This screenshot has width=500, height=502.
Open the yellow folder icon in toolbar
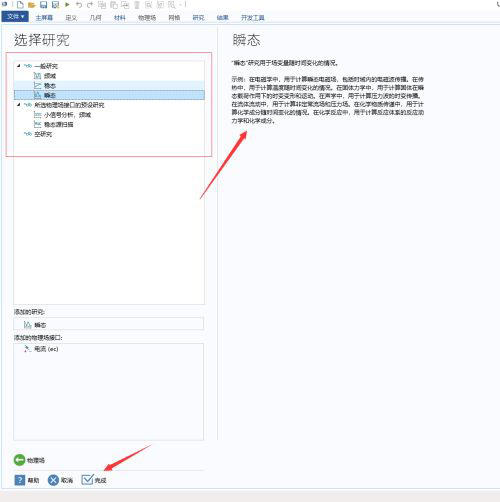point(32,5)
